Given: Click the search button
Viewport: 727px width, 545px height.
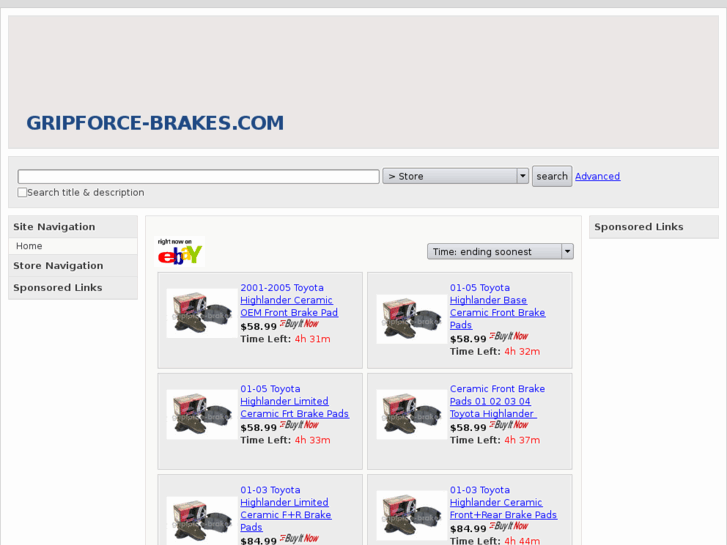Looking at the screenshot, I should tap(552, 176).
